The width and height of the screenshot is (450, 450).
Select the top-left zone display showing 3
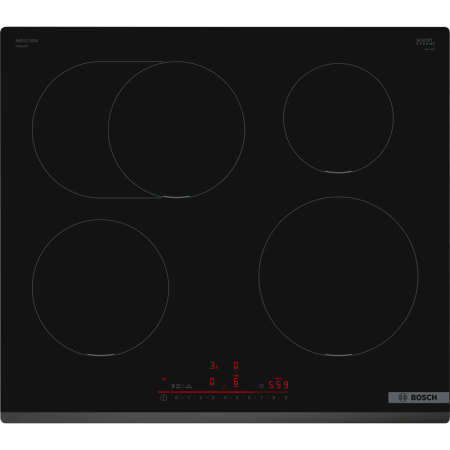[214, 365]
